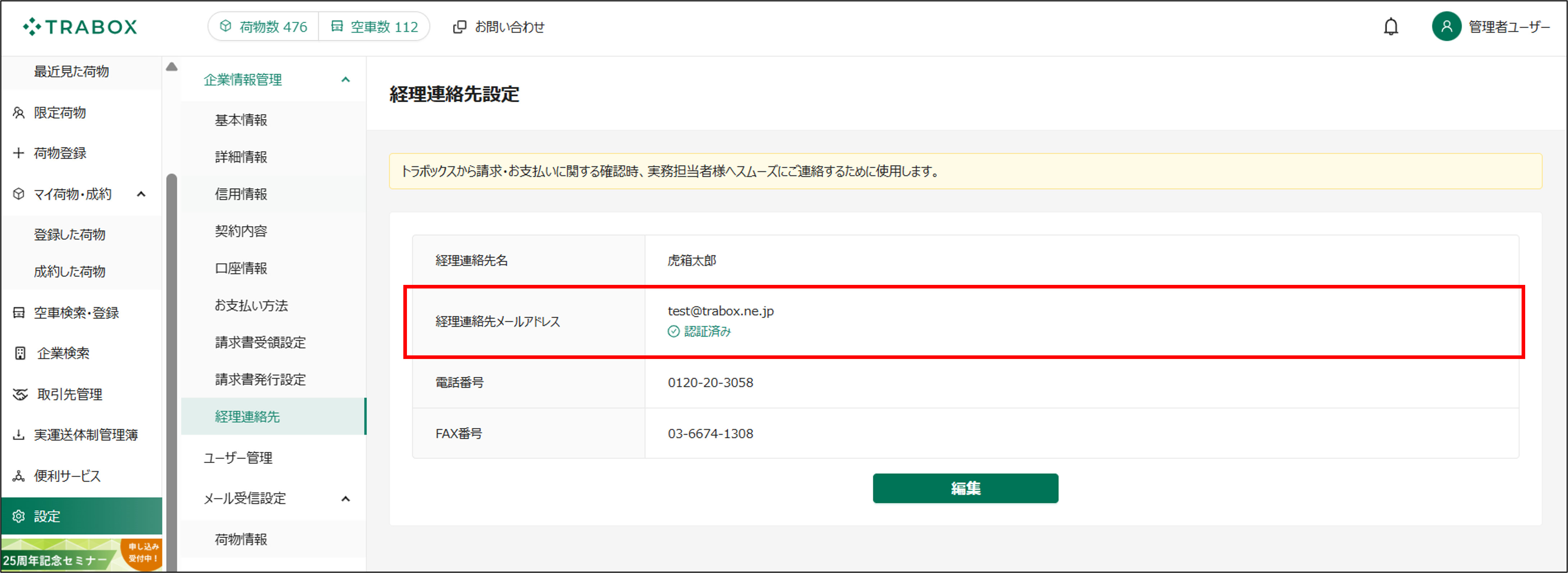
Task: Collapse the マイ荷物・成約 section chevron
Action: coord(141,194)
